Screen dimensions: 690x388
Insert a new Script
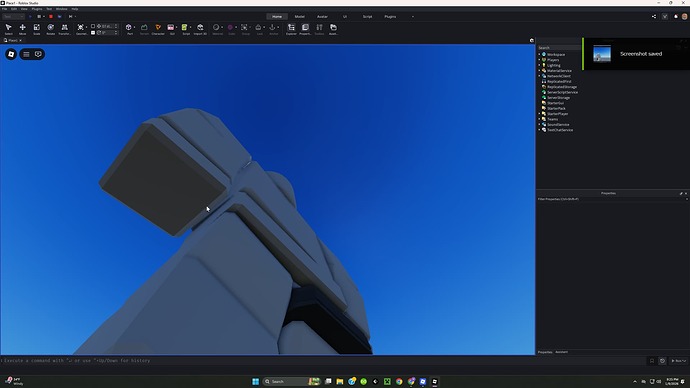click(x=185, y=29)
